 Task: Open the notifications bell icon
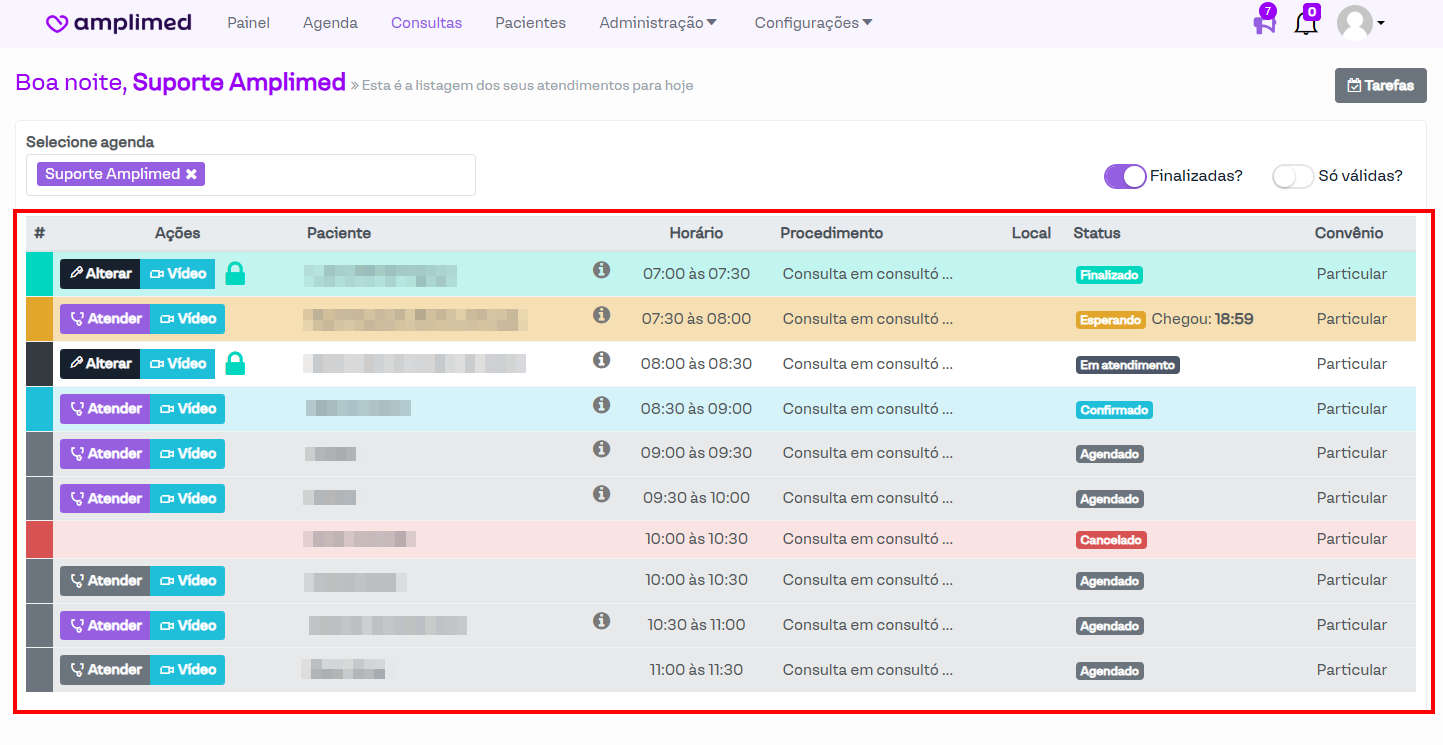click(1306, 22)
